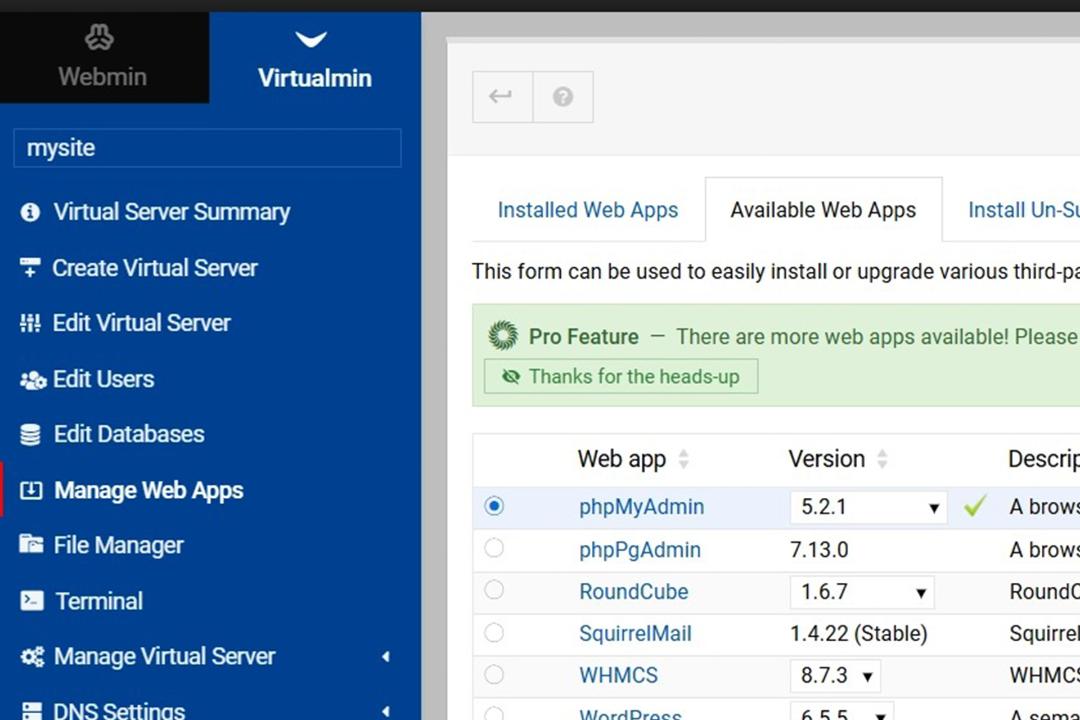Select the phpPgAdmin radio button
The height and width of the screenshot is (720, 1080).
point(494,548)
